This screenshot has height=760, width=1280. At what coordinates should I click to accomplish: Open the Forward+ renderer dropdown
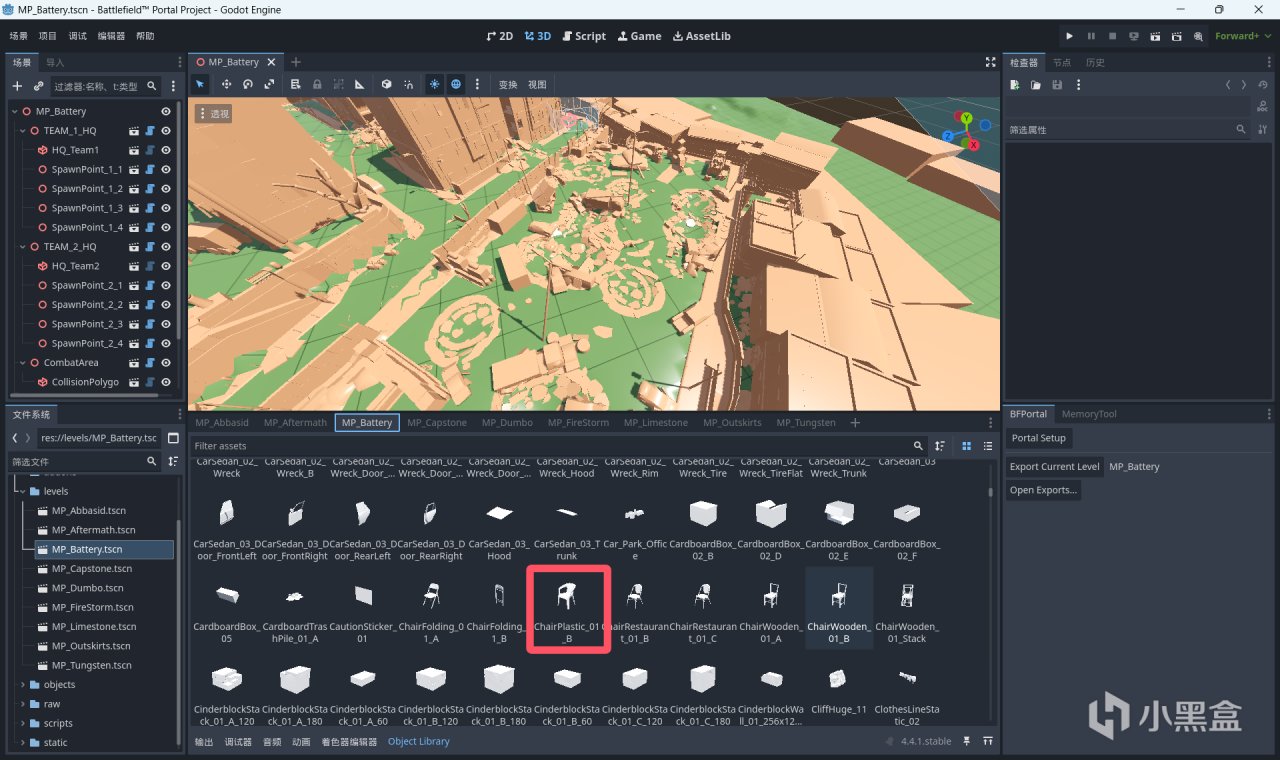(x=1241, y=36)
